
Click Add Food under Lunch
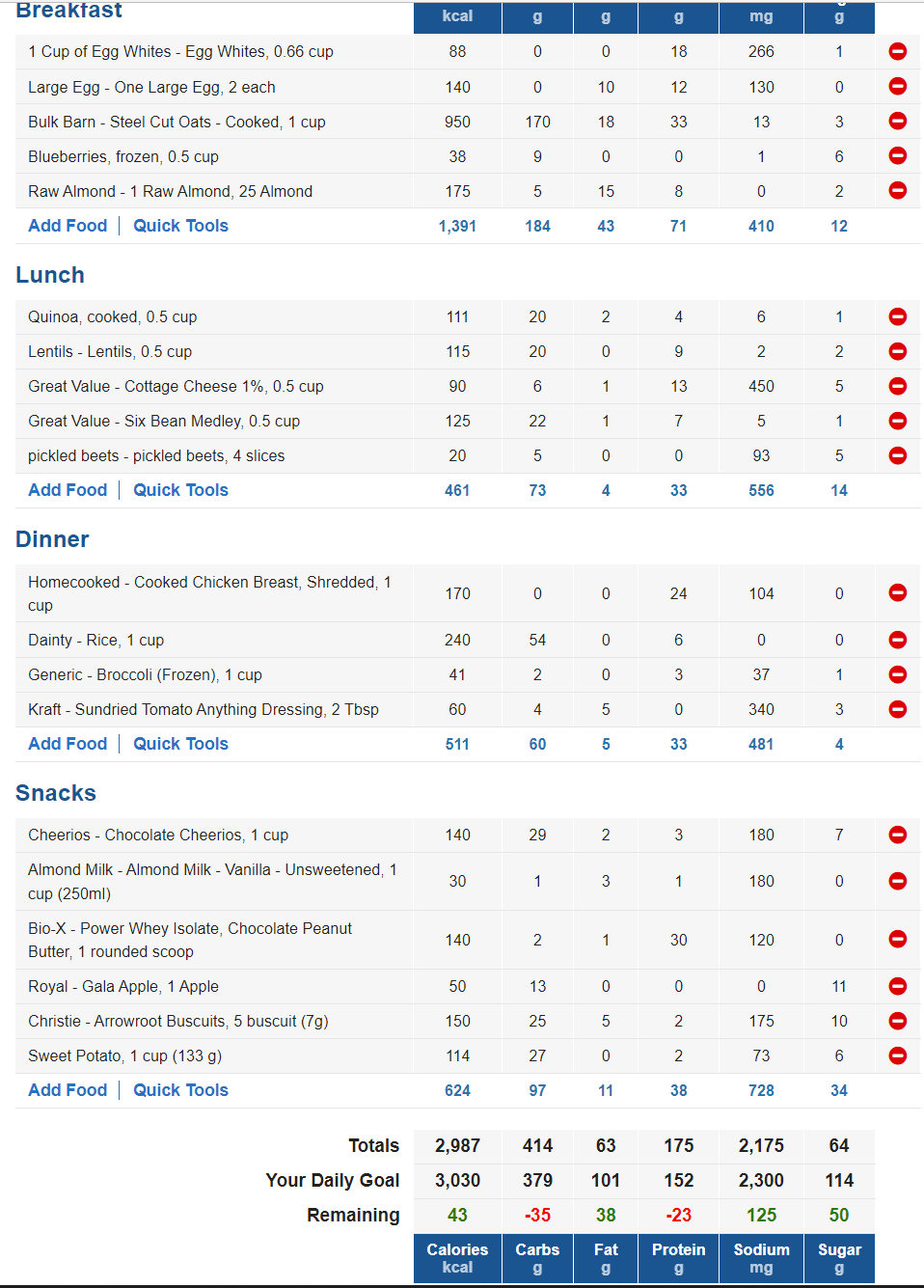[x=68, y=490]
